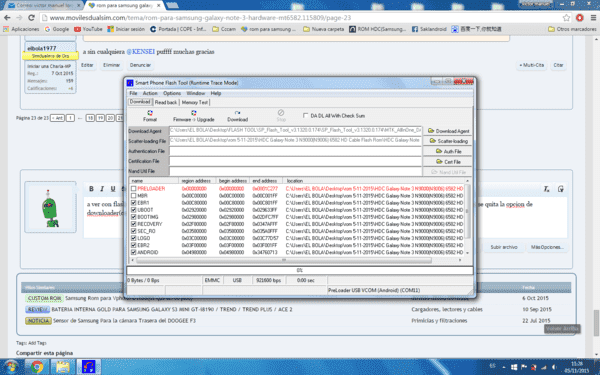Toggle italic in the reply editor
600x375 pixels.
[x=102, y=189]
